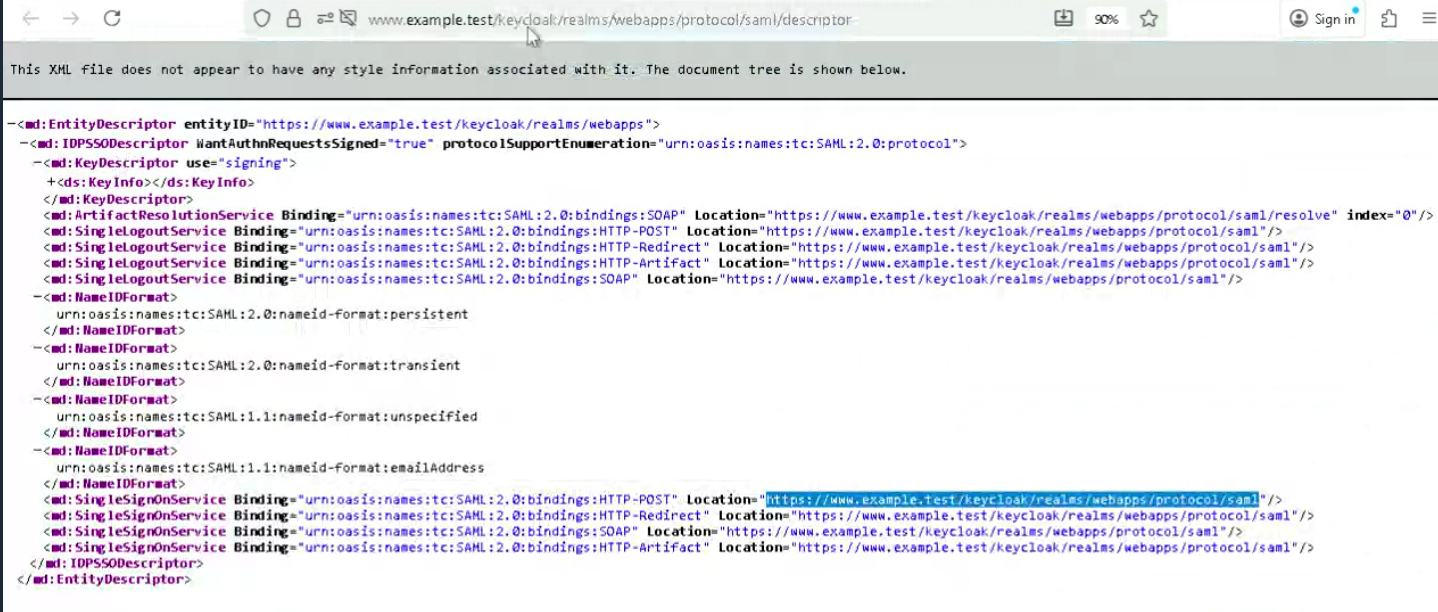This screenshot has height=612, width=1438.
Task: Collapse the md:IDPSSODescriptor node
Action: pyautogui.click(x=23, y=144)
